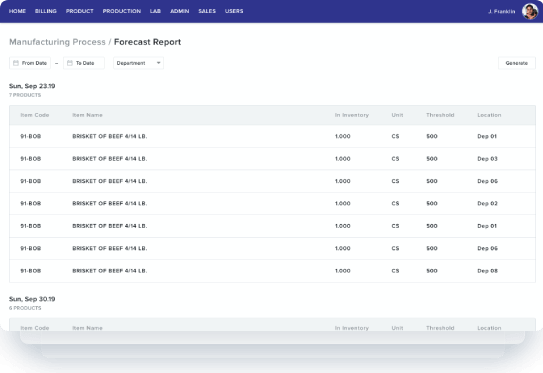The width and height of the screenshot is (543, 373).
Task: Click Unit header in Sep 23.19 table
Action: [x=397, y=115]
